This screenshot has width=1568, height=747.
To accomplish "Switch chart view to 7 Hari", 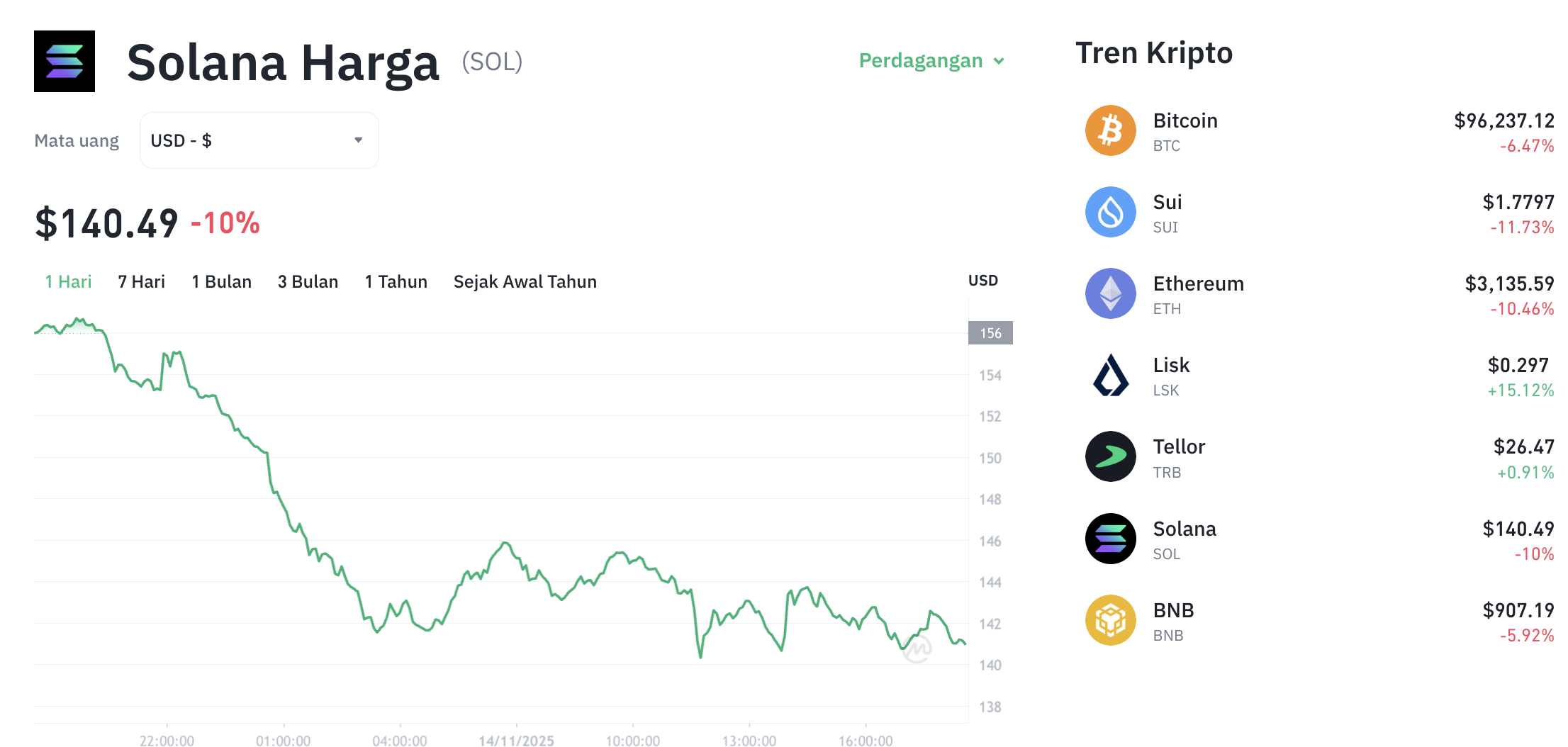I will [x=141, y=281].
